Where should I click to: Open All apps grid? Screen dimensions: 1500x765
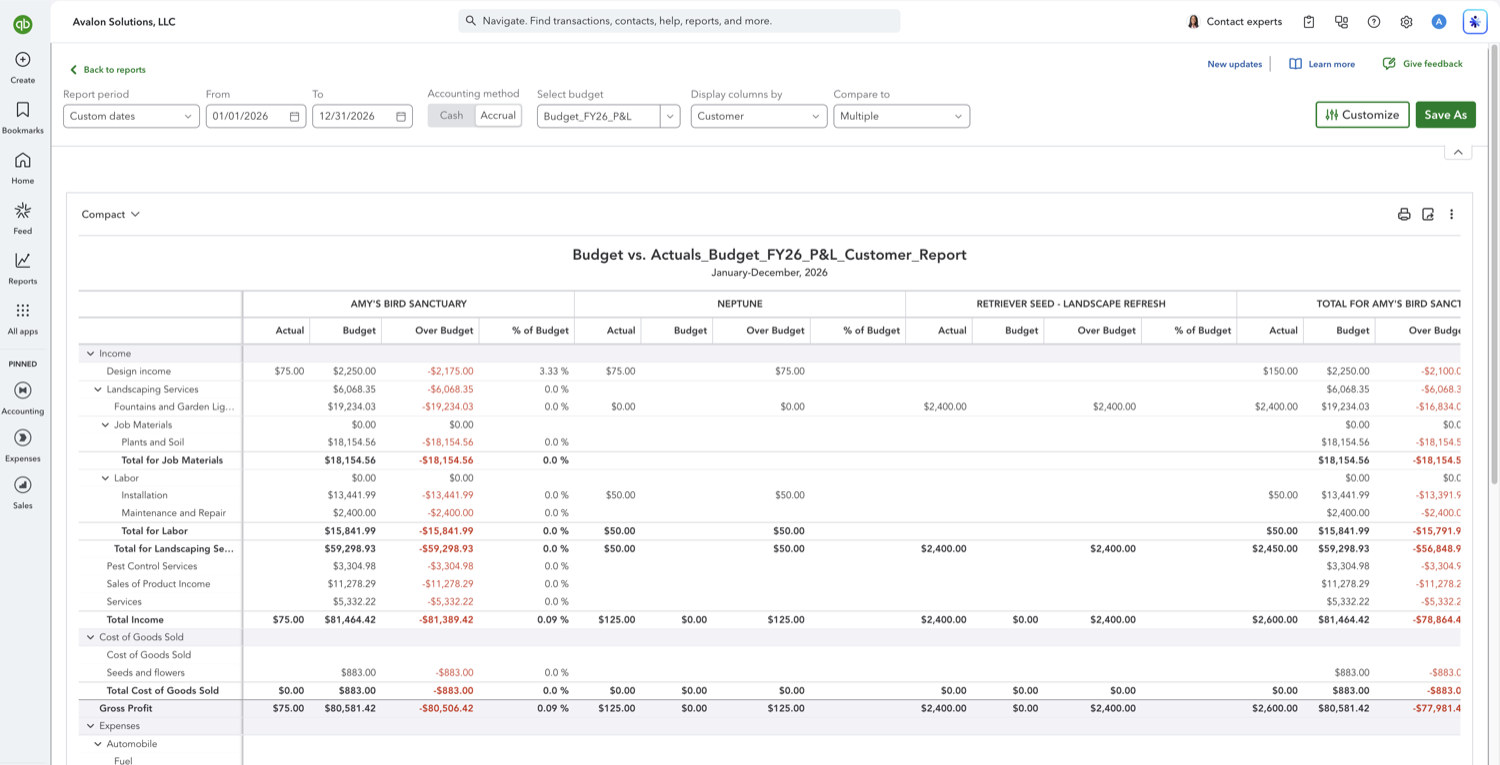click(x=23, y=318)
